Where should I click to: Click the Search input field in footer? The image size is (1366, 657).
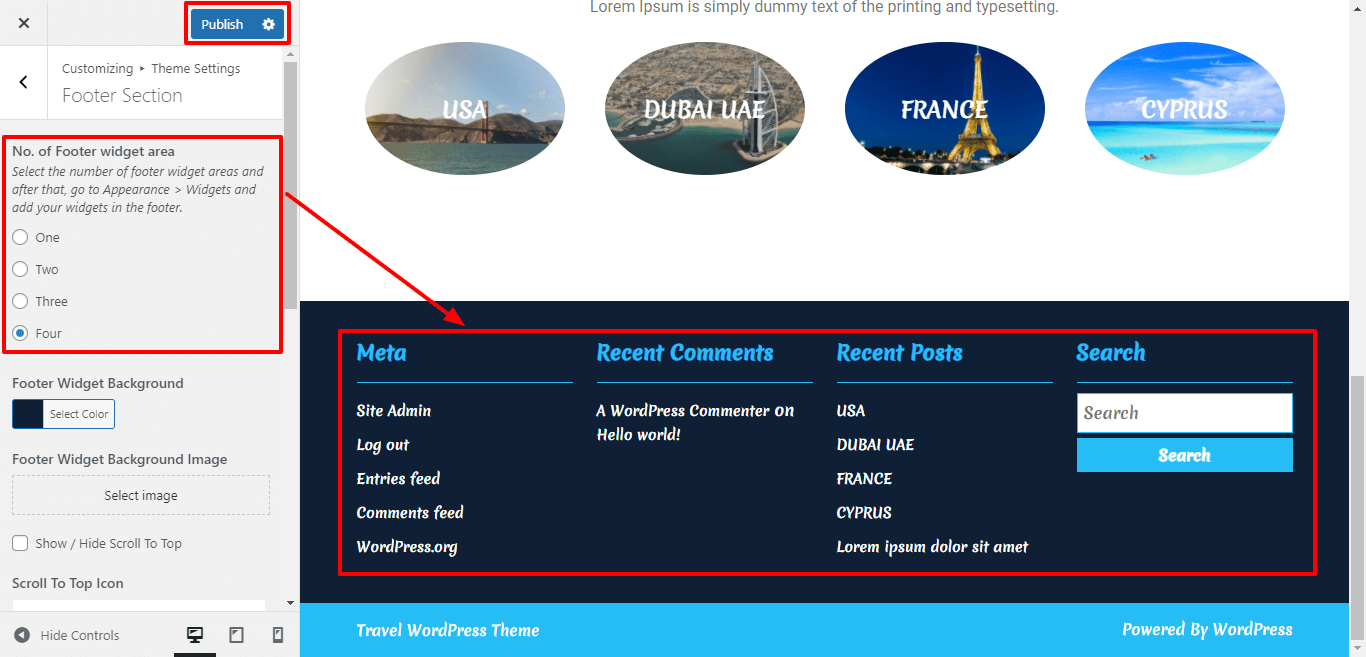point(1184,413)
